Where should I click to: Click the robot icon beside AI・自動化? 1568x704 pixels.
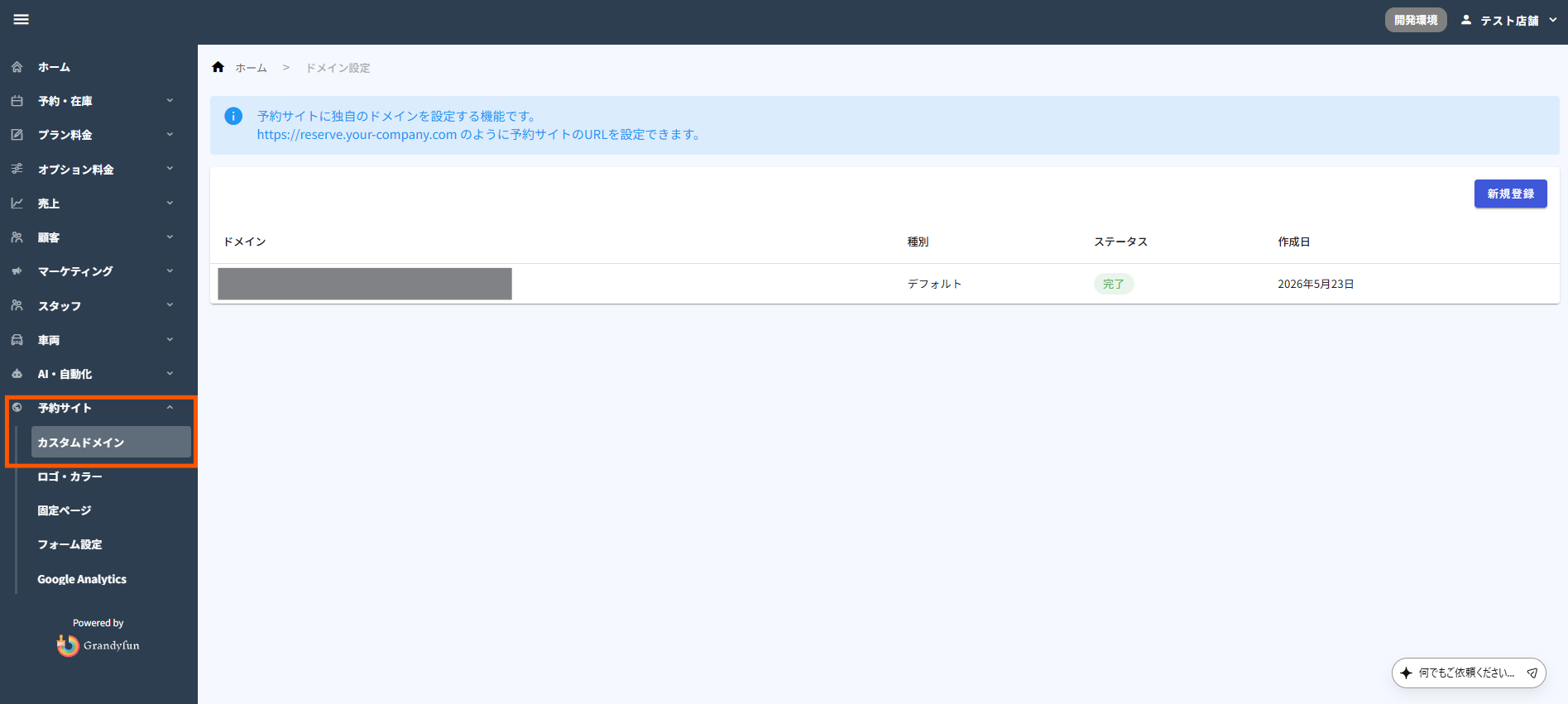pyautogui.click(x=17, y=374)
